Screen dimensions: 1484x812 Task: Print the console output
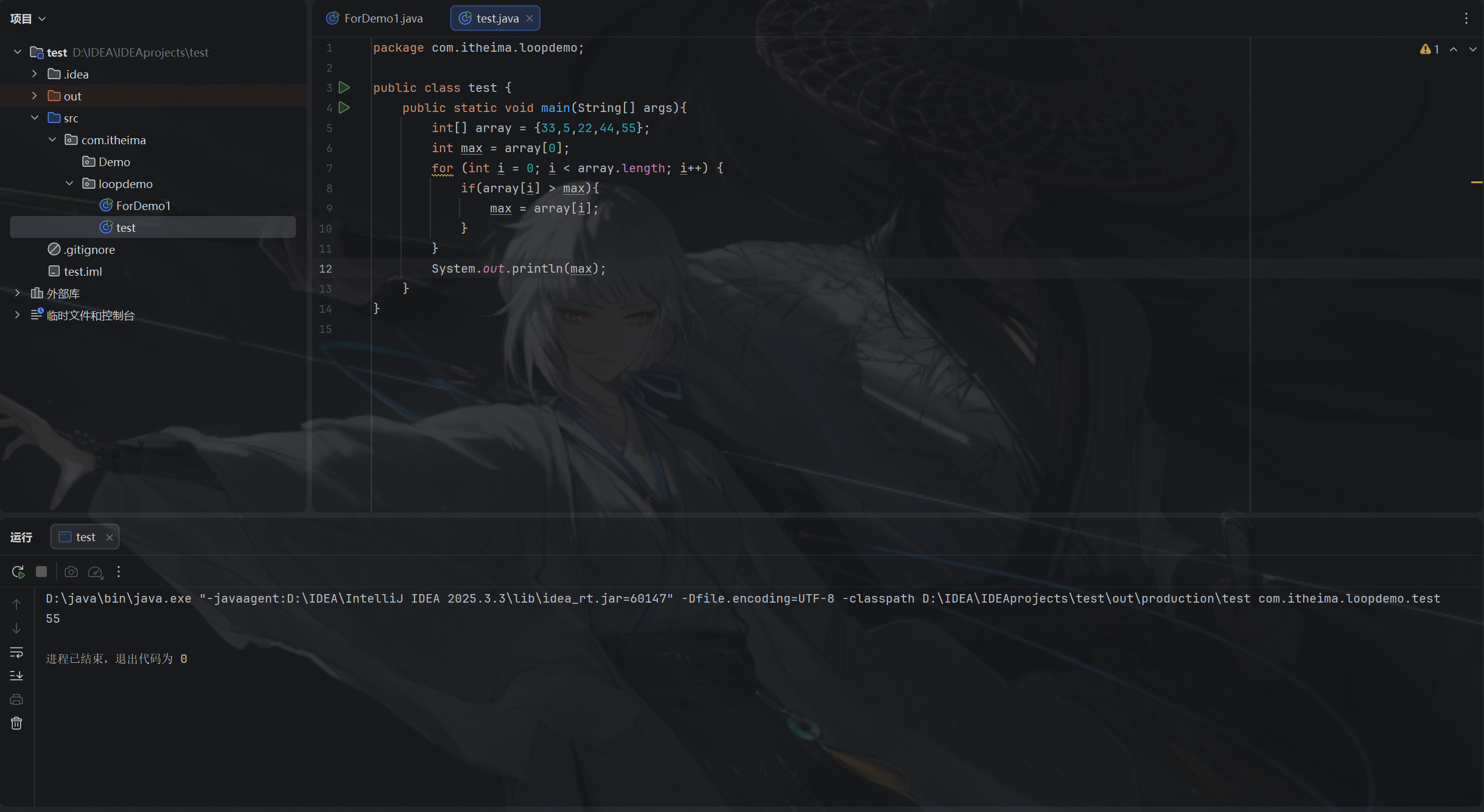coord(16,699)
